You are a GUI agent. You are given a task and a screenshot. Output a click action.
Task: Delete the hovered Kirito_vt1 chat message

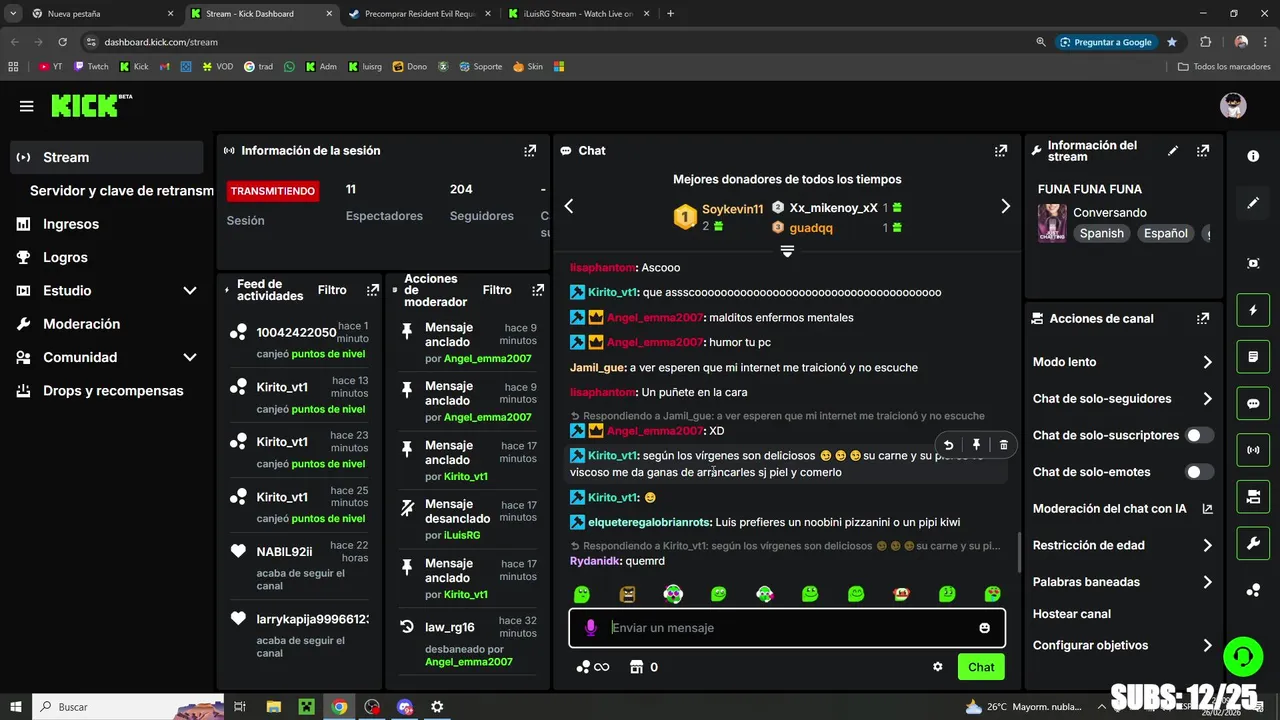coord(1004,445)
